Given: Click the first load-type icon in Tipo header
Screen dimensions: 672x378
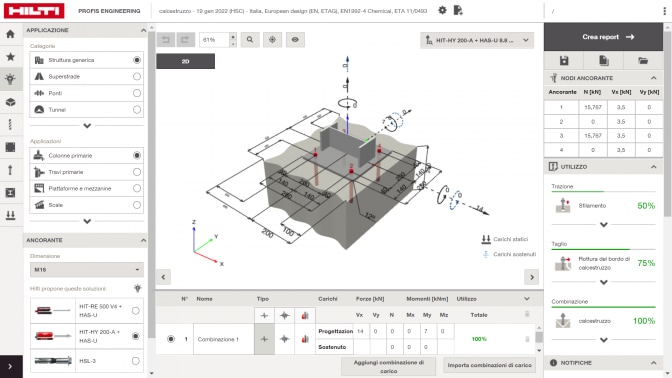Looking at the screenshot, I should click(x=264, y=315).
